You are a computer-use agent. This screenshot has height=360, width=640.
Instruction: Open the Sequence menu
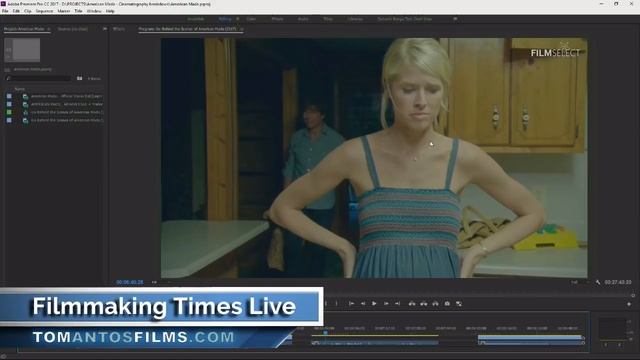(44, 11)
